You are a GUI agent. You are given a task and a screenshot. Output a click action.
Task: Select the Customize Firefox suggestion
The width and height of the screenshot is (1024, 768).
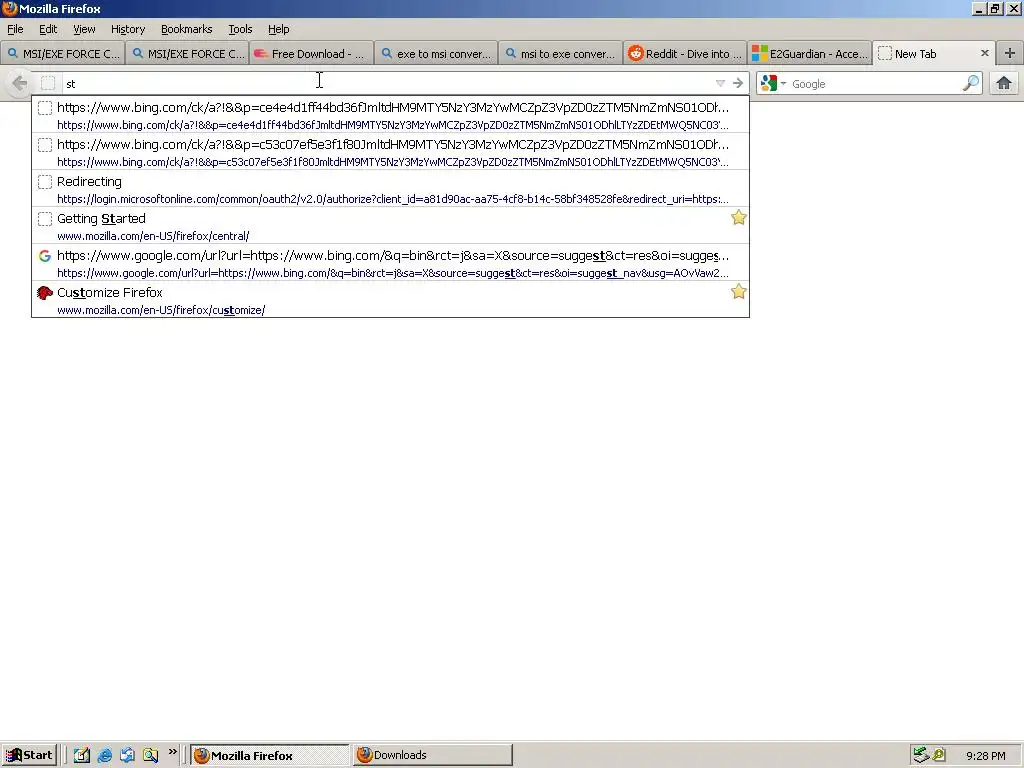[391, 300]
